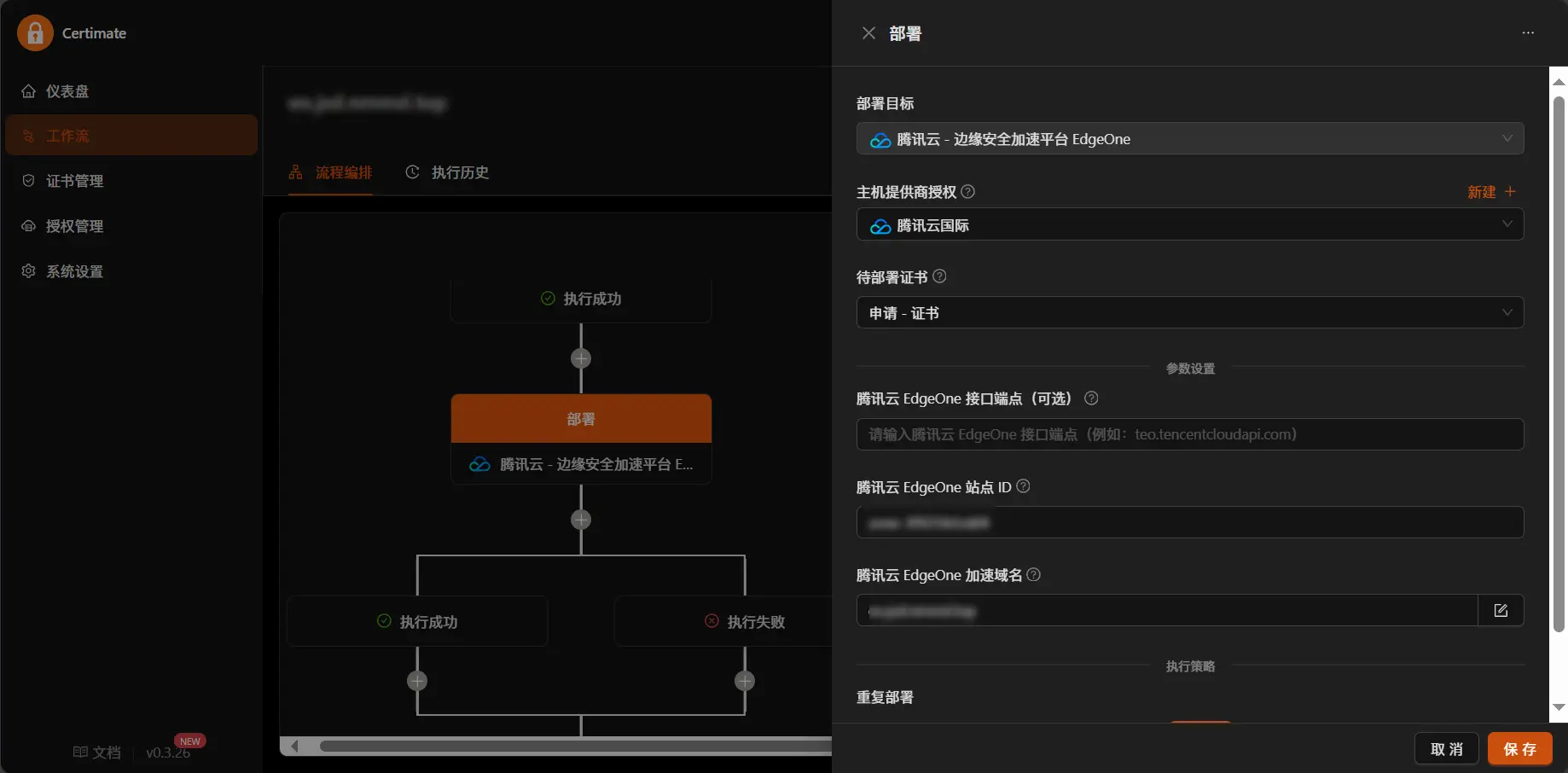
Task: Click edit icon beside 加速域名 field
Action: (x=1501, y=611)
